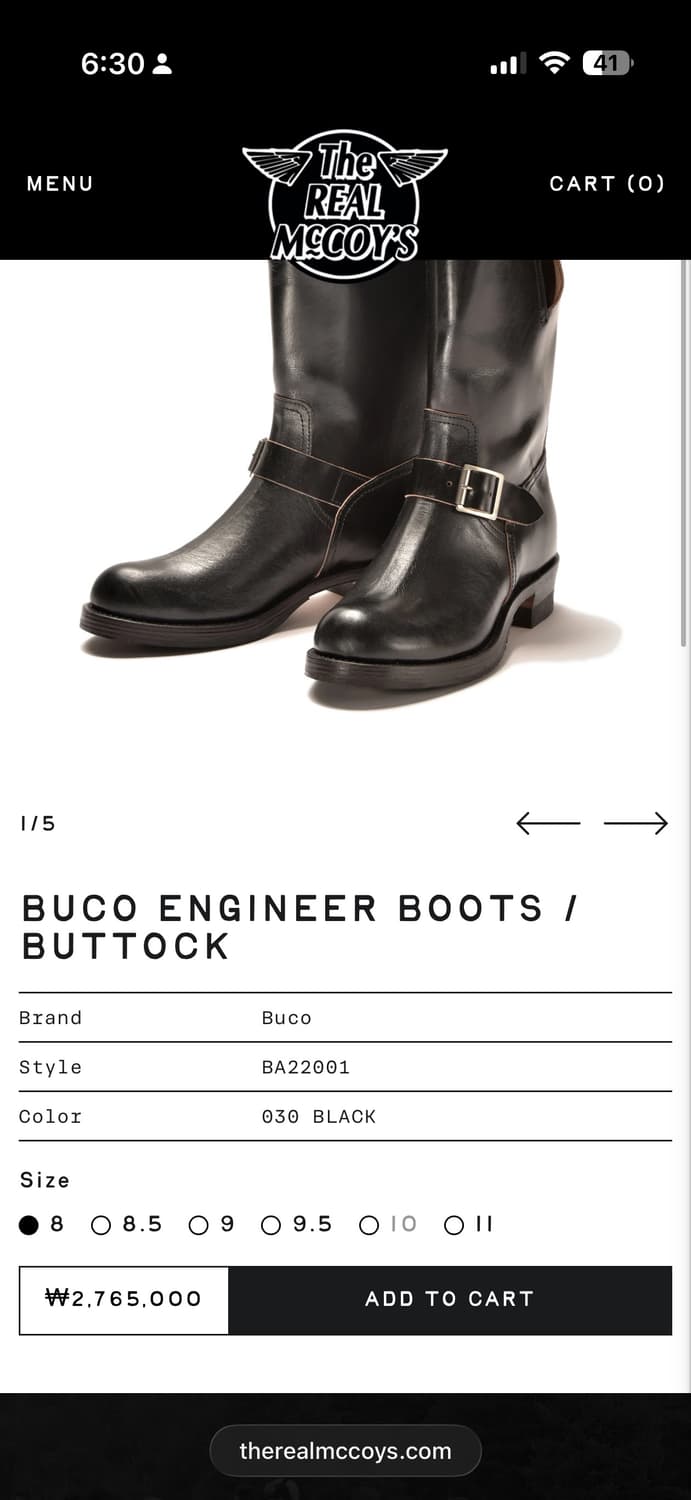Open CART (0)
The width and height of the screenshot is (691, 1500).
pos(607,184)
